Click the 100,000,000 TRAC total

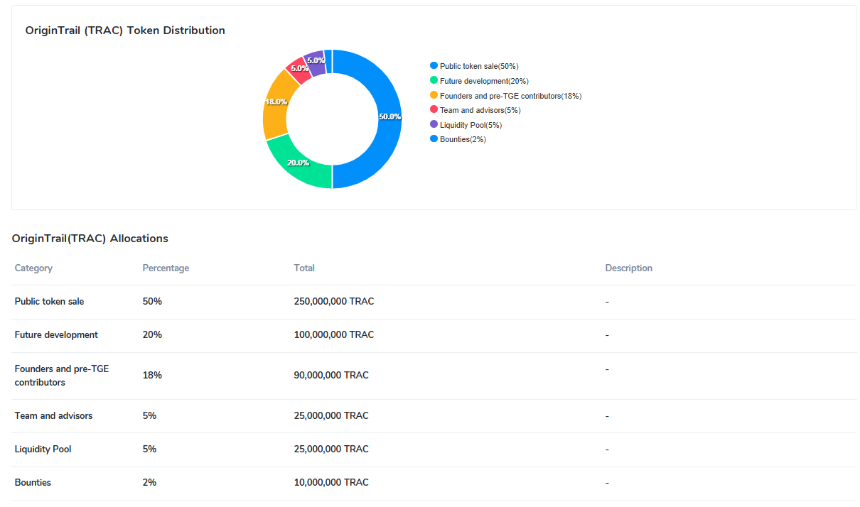pos(333,335)
